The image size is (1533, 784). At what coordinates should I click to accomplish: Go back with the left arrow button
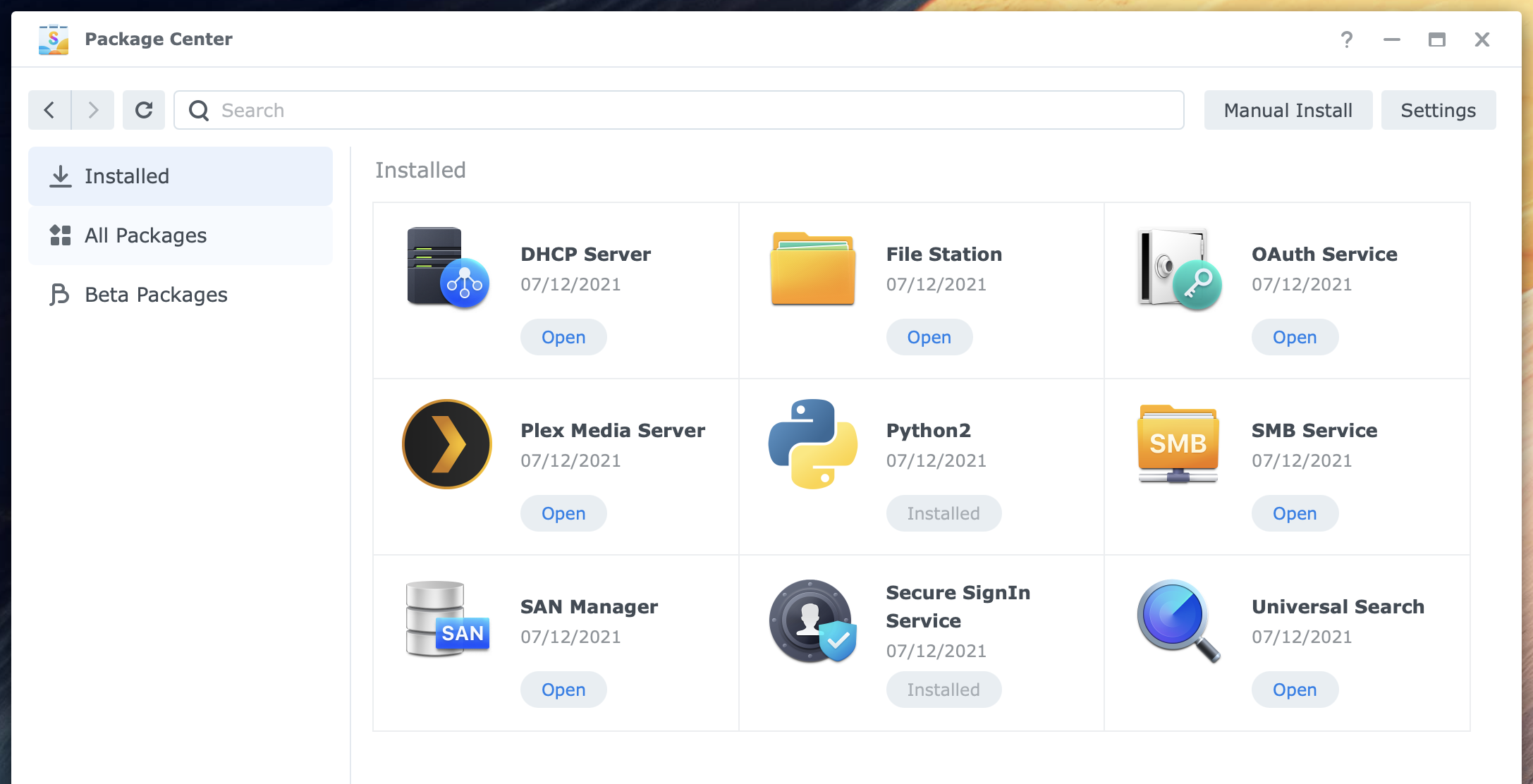pyautogui.click(x=49, y=110)
